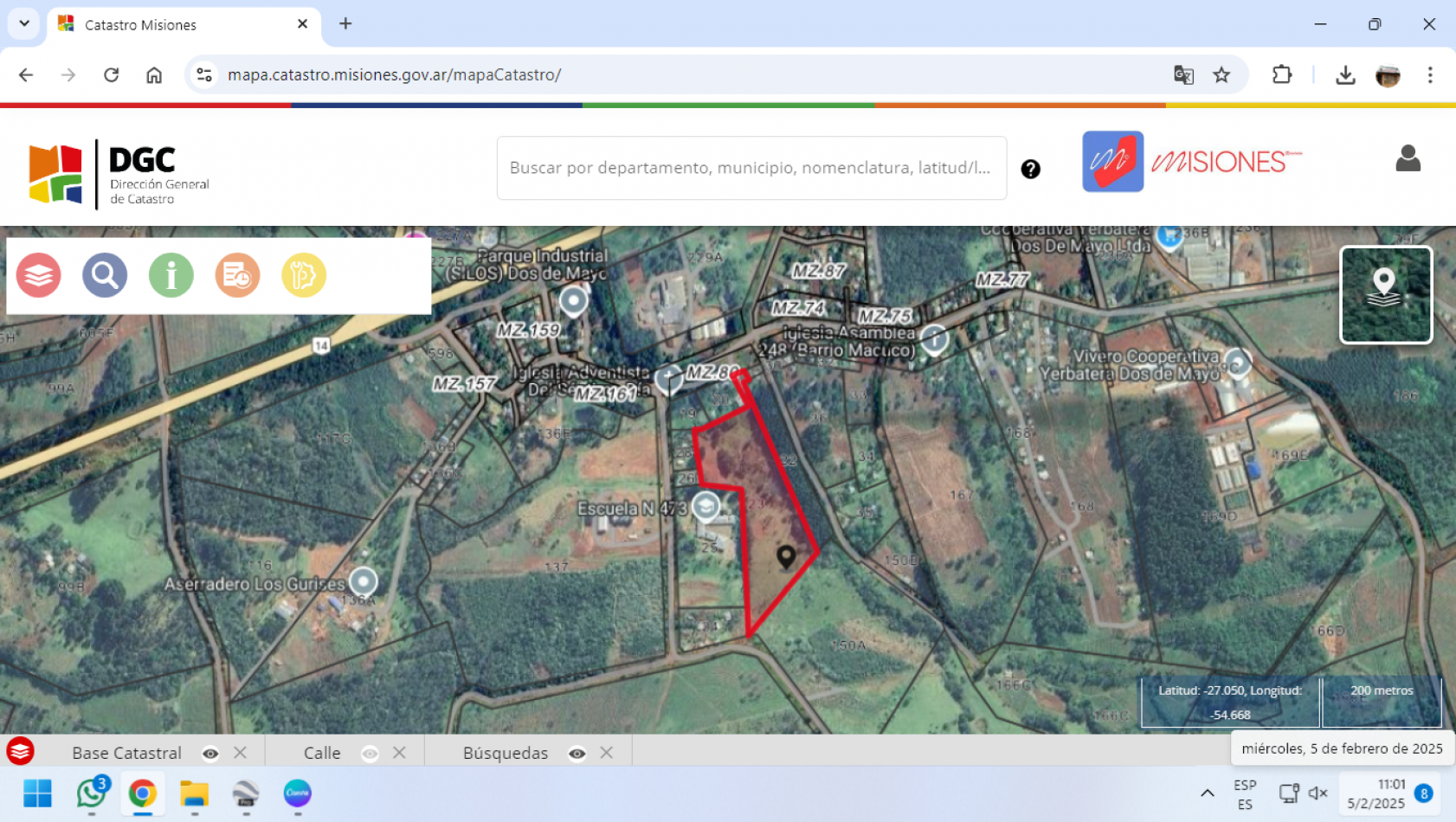Viewport: 1456px width, 822px height.
Task: Open ESP language indicator
Action: pyautogui.click(x=1245, y=794)
